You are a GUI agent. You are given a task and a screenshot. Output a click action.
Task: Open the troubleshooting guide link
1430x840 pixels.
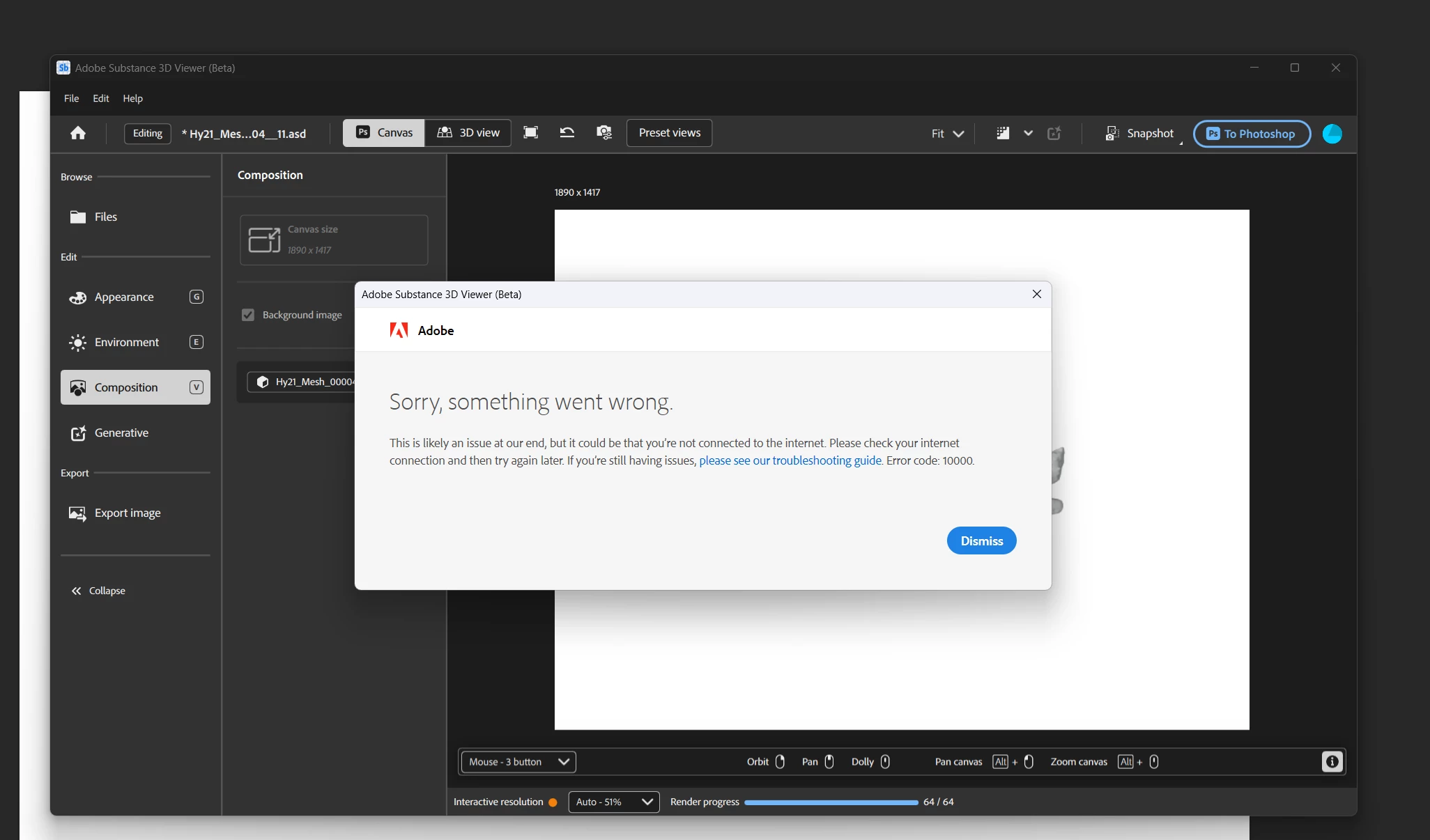[x=790, y=460]
